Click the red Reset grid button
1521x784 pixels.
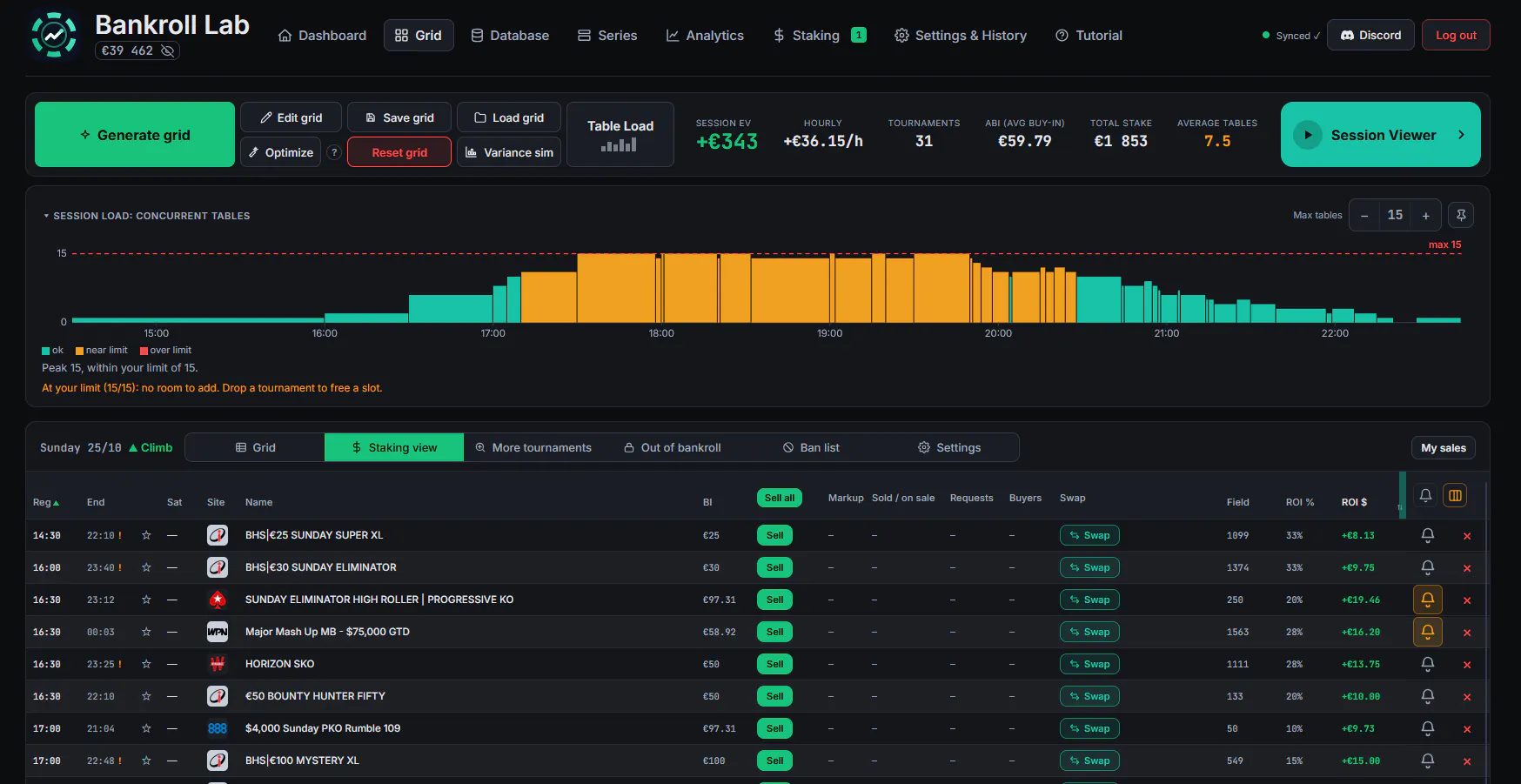(399, 152)
